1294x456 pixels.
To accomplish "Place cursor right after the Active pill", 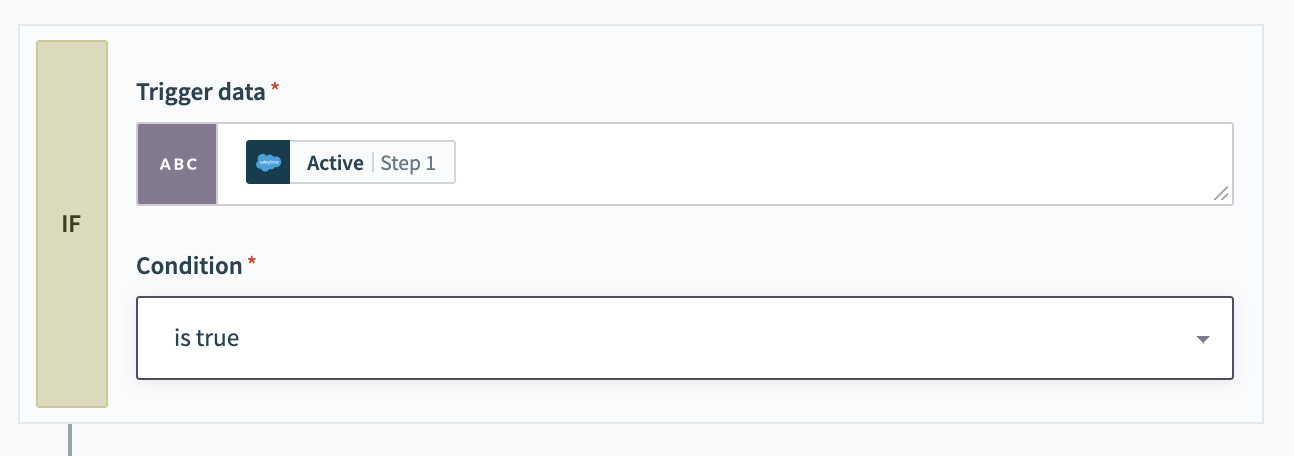I will 470,163.
